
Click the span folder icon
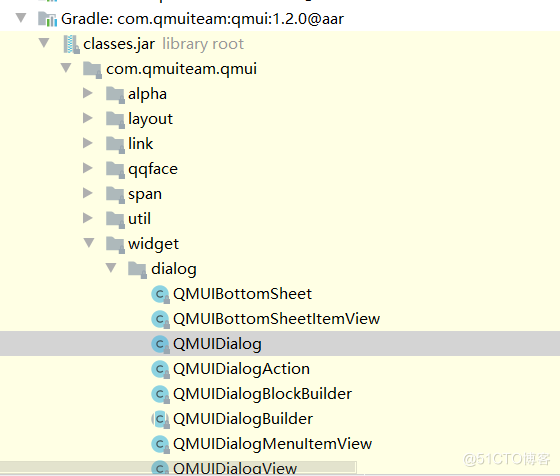point(115,195)
